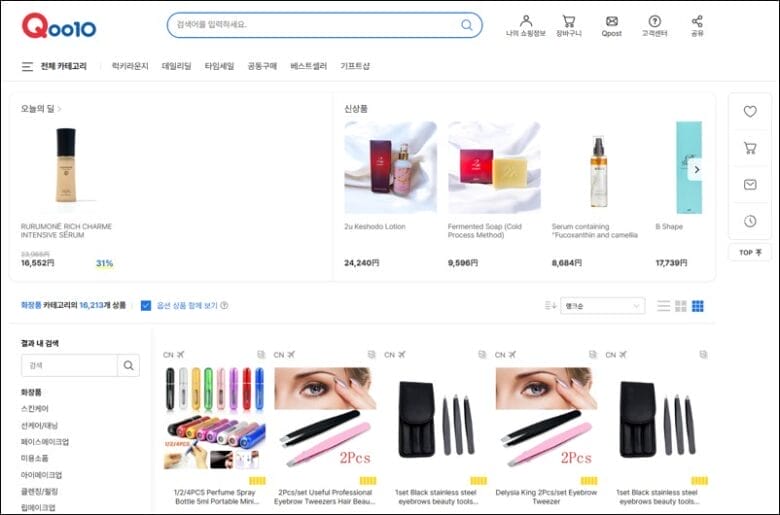Open wishlist heart icon in right sidebar
This screenshot has width=780, height=515.
point(749,112)
